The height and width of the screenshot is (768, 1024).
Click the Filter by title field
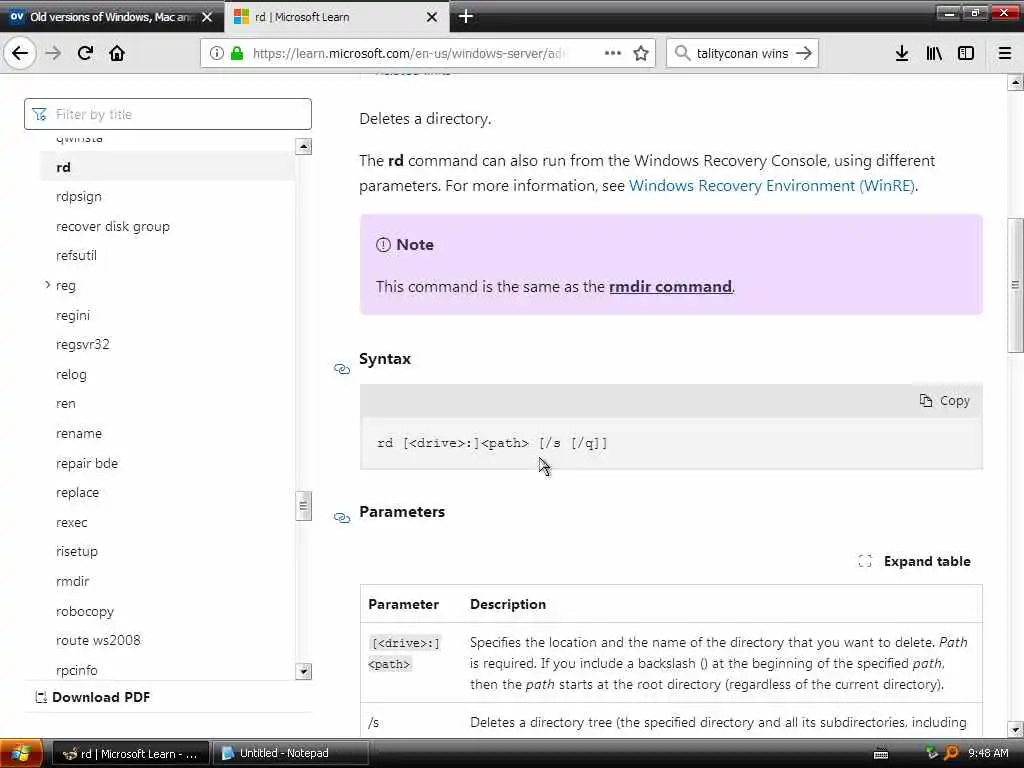click(168, 114)
